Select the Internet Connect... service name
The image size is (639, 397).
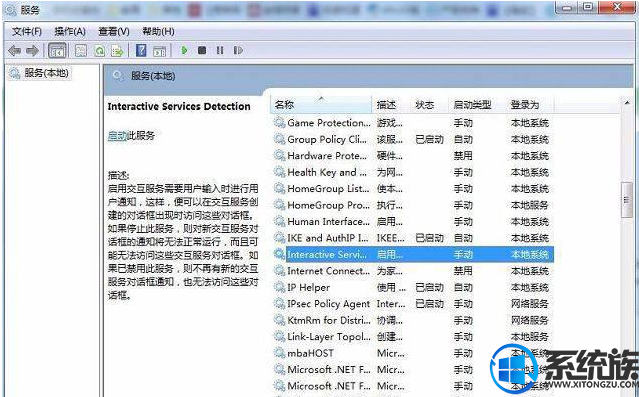pos(328,271)
